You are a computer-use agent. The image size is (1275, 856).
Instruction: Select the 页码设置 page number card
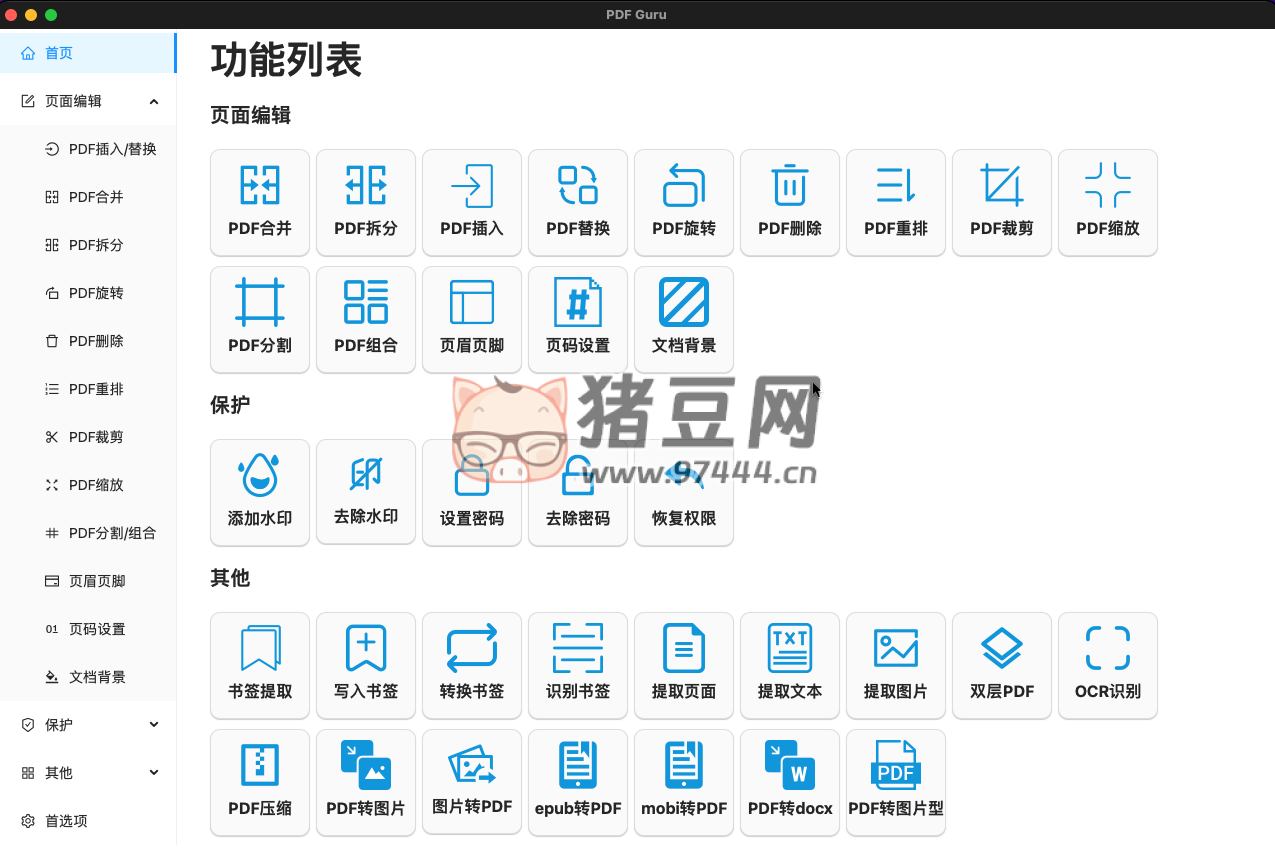coord(578,320)
